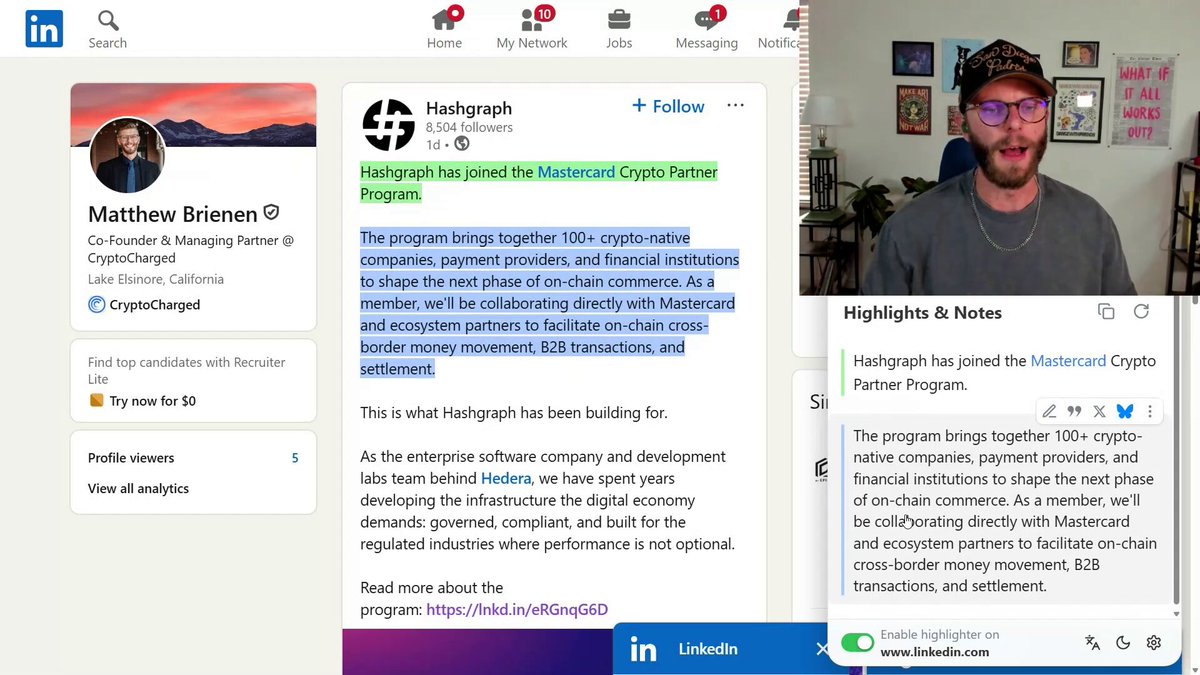Open the My Network tab

532,28
